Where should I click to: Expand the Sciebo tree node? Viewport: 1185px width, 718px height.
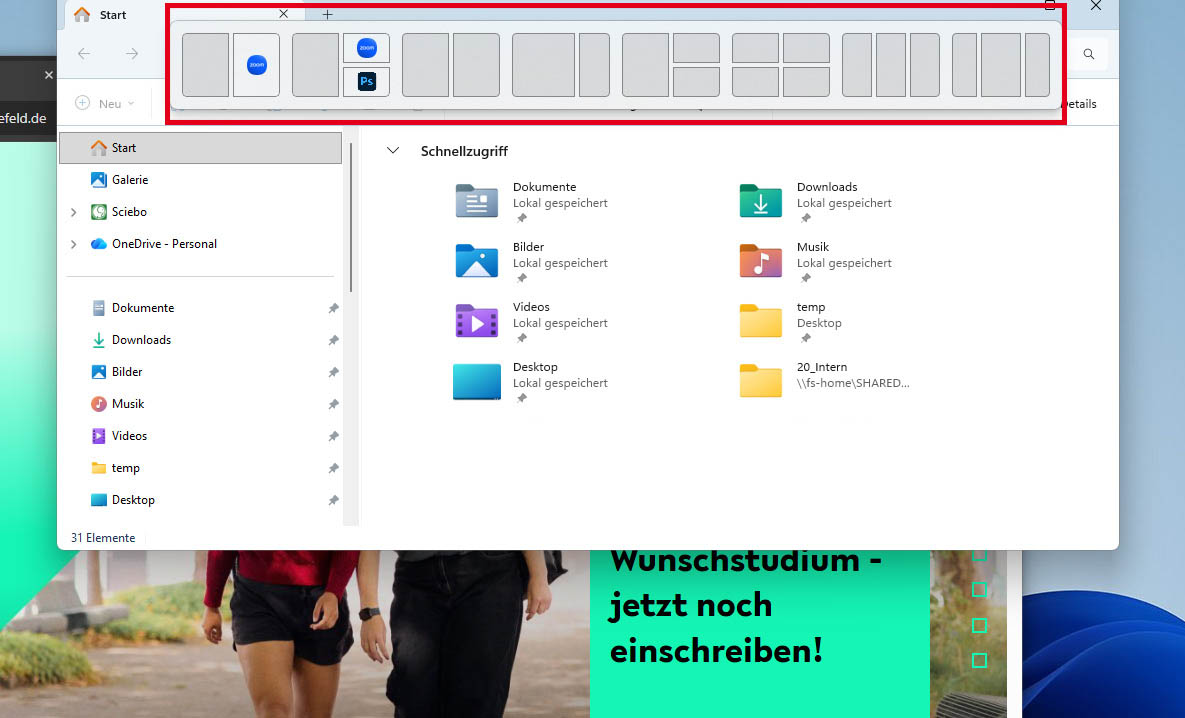(74, 212)
